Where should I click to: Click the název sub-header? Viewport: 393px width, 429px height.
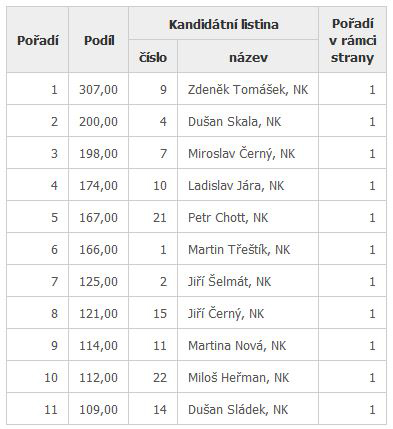248,57
